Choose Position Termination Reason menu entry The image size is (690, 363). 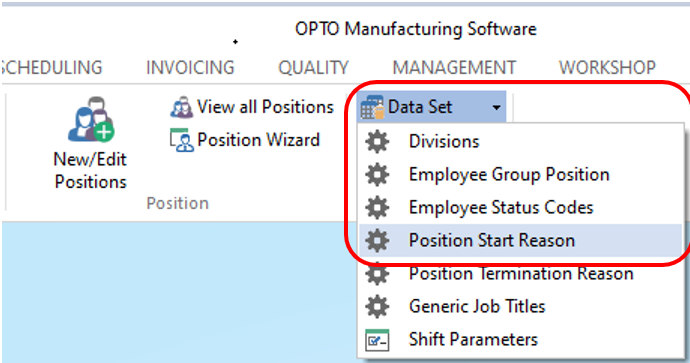521,274
